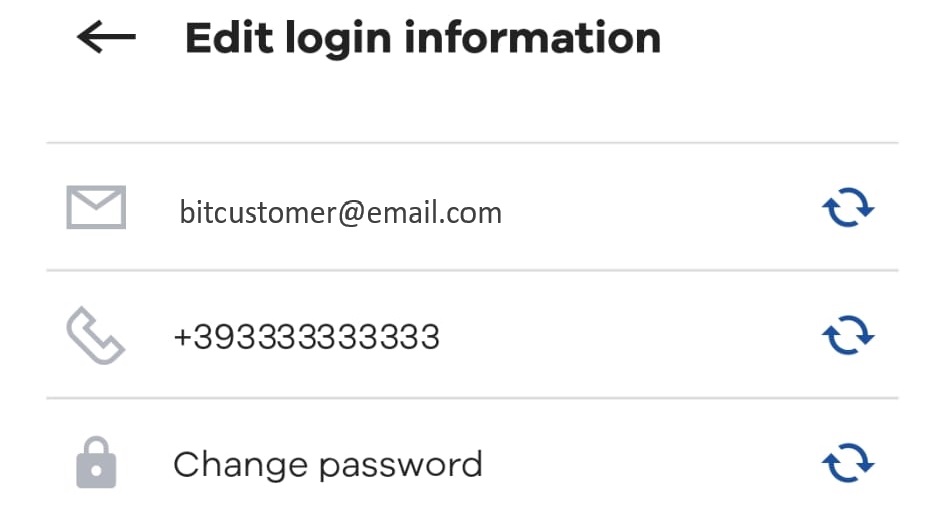Click the word password in Change password
This screenshot has width=945, height=520.
coord(401,466)
